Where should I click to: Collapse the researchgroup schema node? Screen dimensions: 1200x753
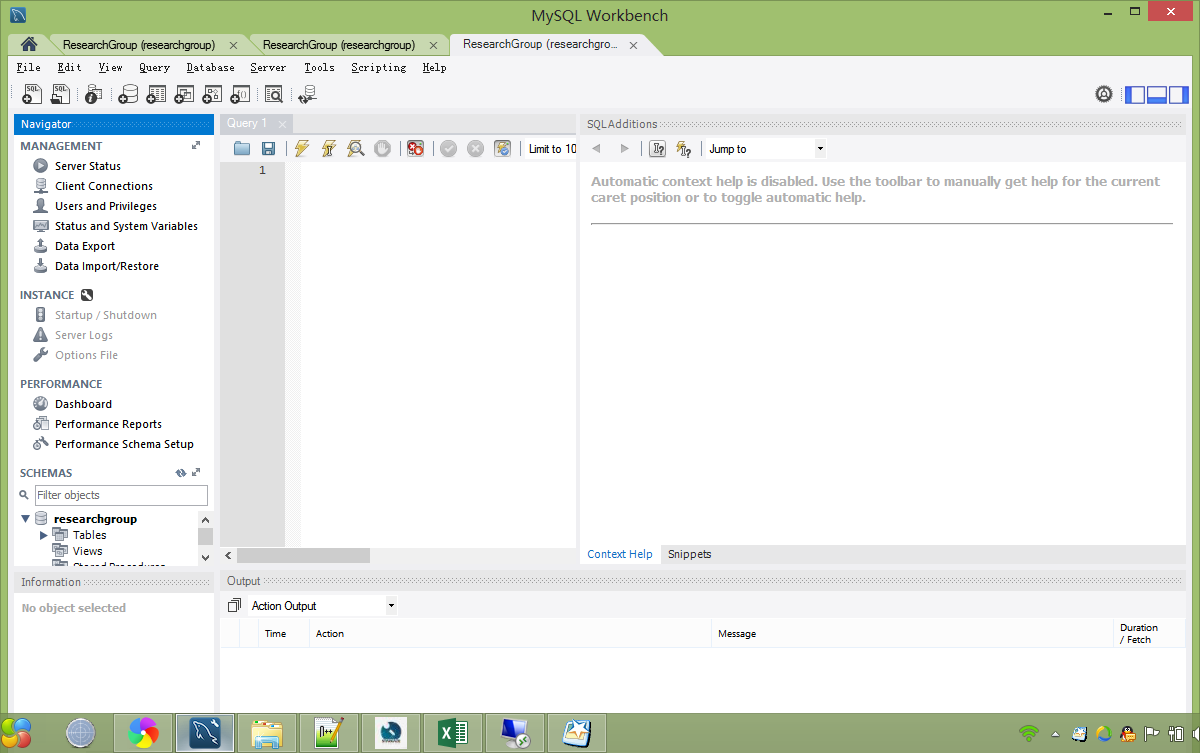25,519
